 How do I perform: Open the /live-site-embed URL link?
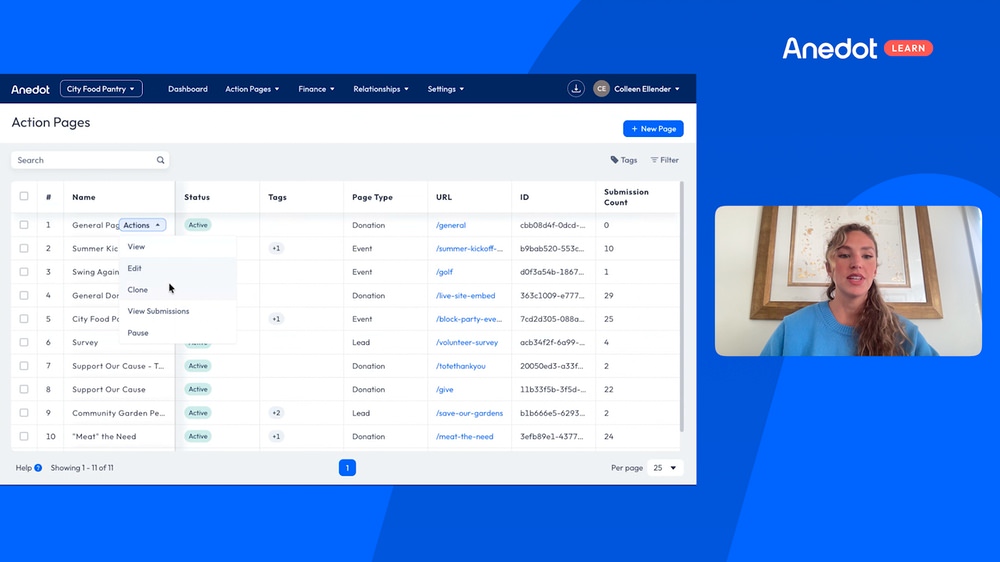point(466,295)
